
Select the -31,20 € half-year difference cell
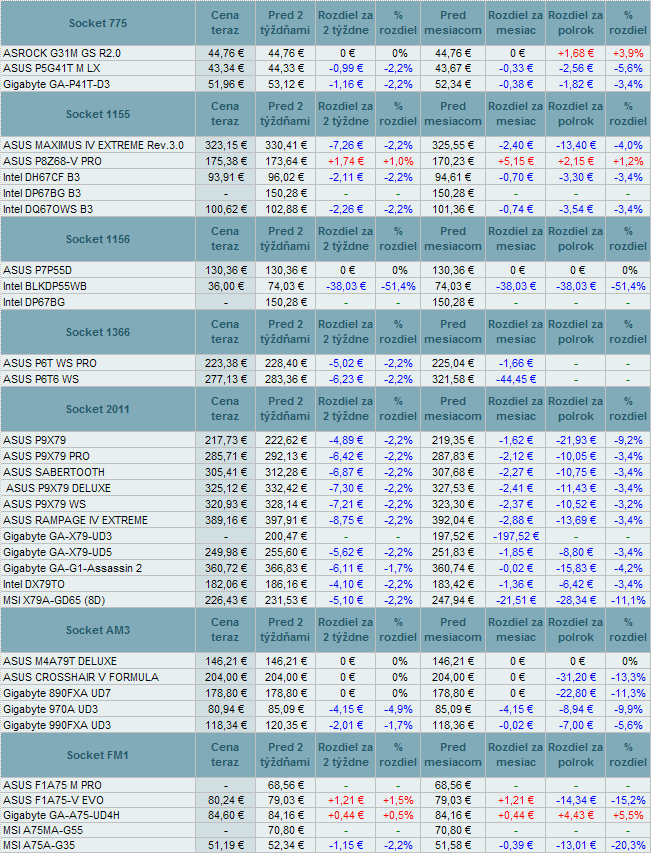pyautogui.click(x=575, y=677)
